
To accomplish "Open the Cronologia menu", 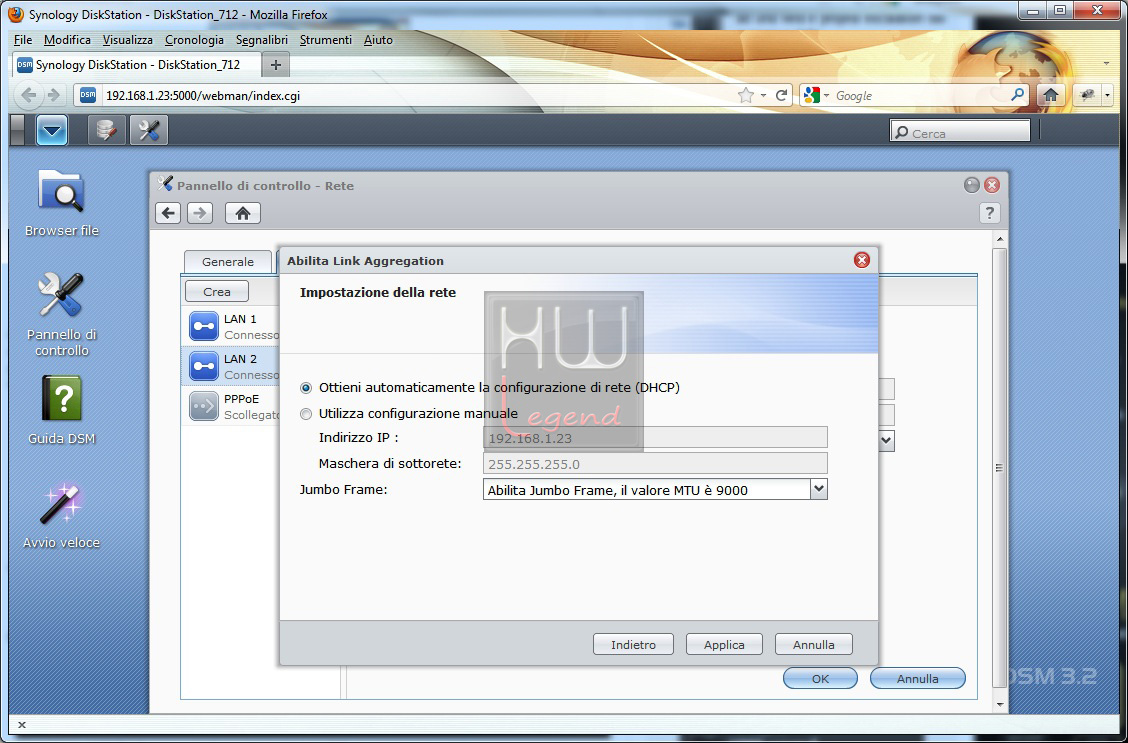I will coord(194,40).
